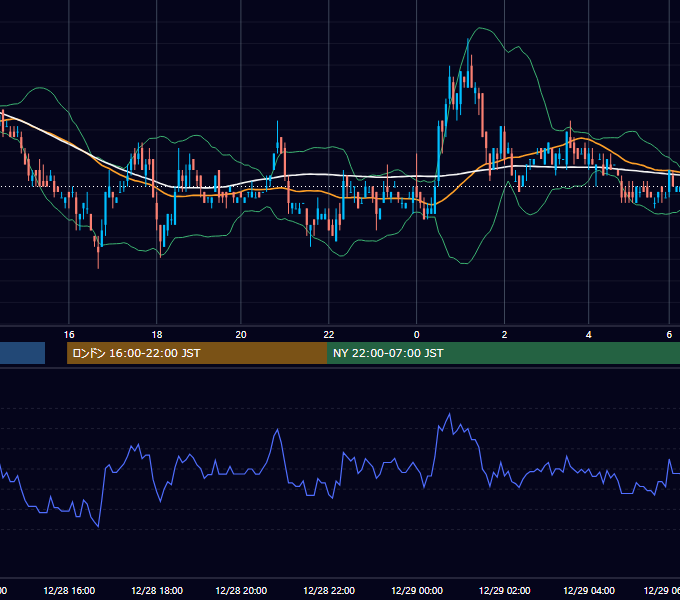Click the 12/28 16:00 indicator axis label
680x600 pixels.
click(x=69, y=590)
